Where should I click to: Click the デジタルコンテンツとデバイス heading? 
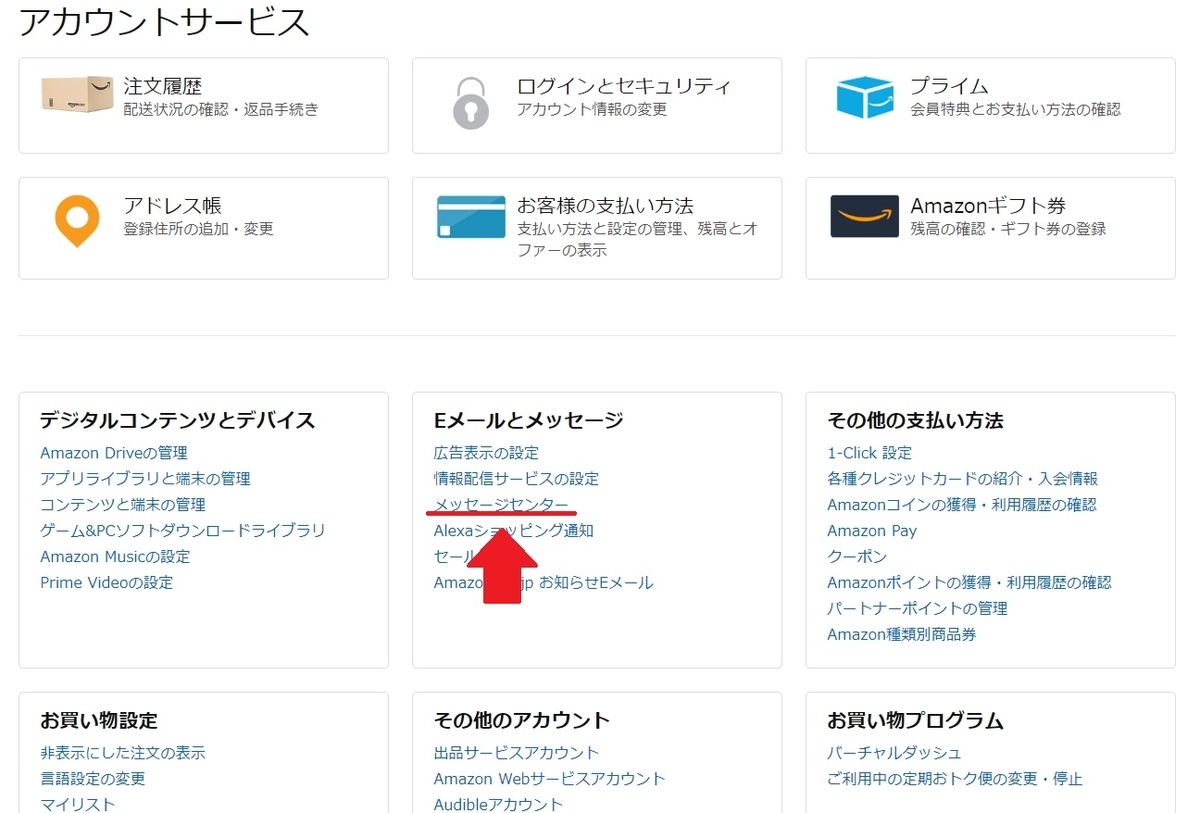pyautogui.click(x=178, y=420)
